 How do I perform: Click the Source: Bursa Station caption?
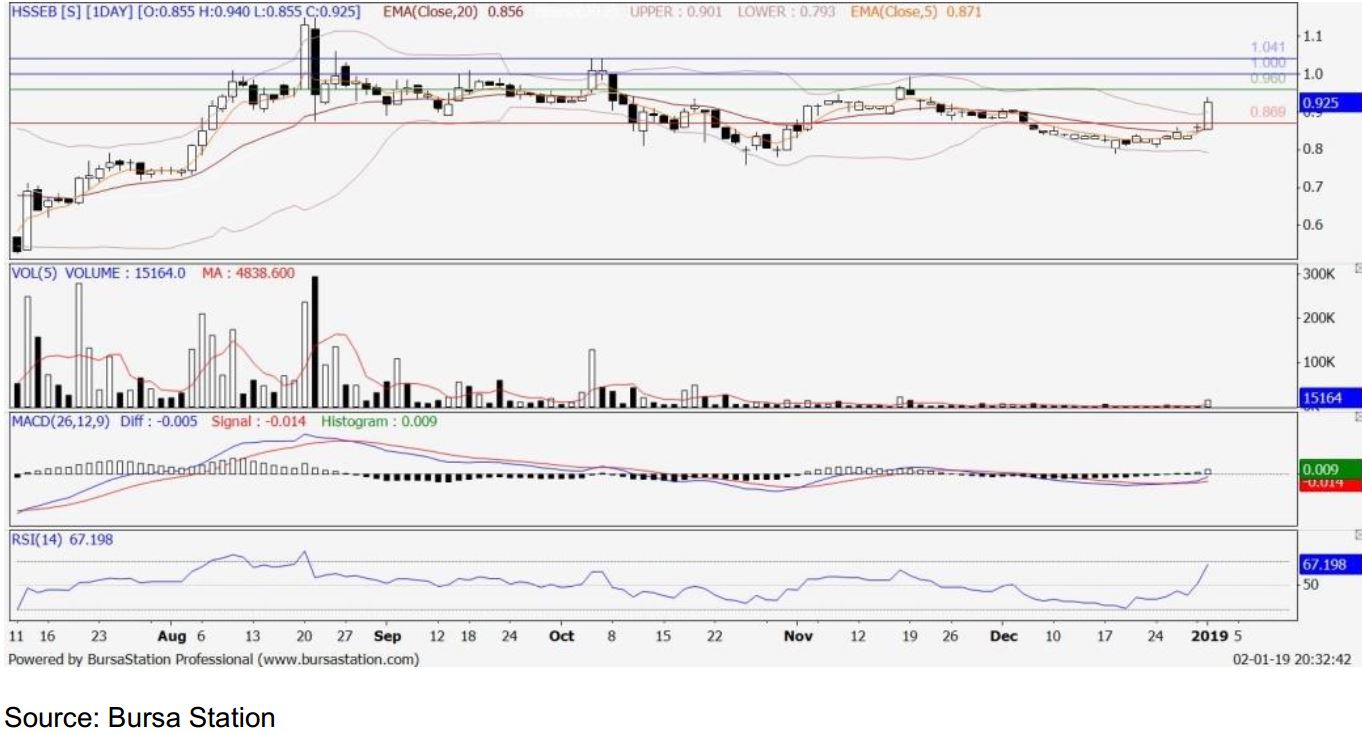pyautogui.click(x=140, y=717)
